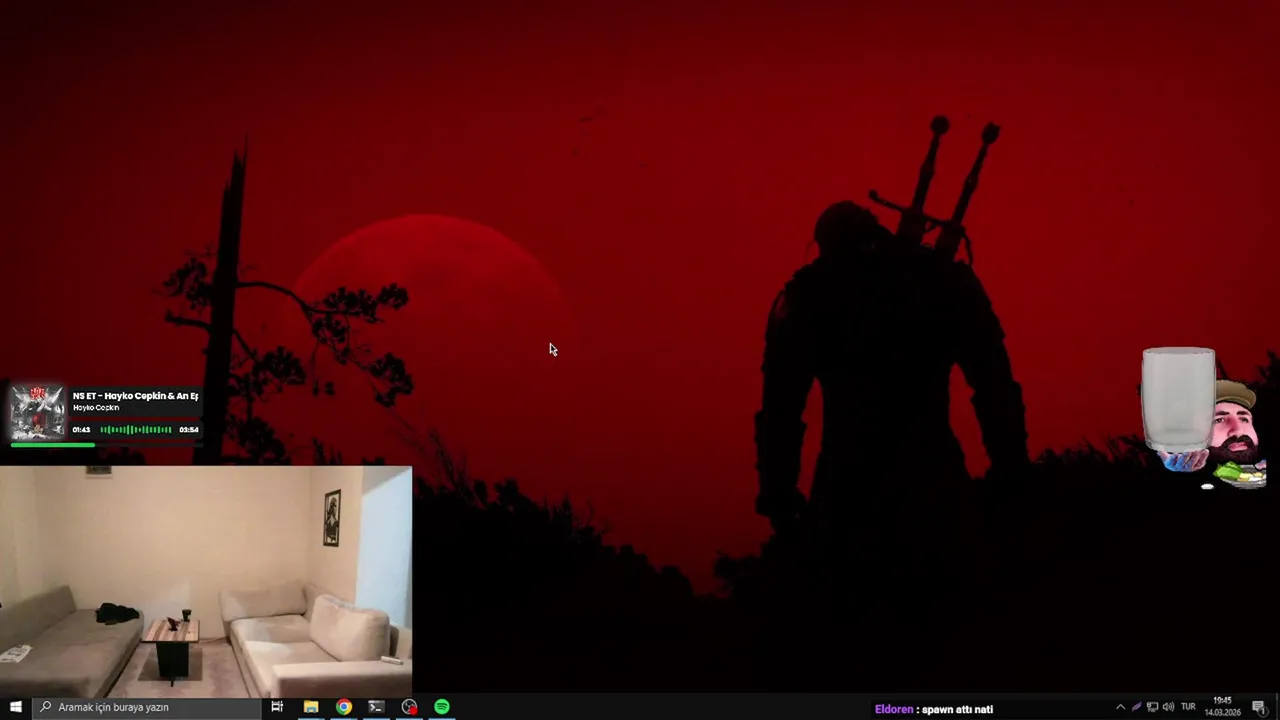Open OBS Studio from the taskbar
This screenshot has height=720, width=1280.
[x=409, y=707]
